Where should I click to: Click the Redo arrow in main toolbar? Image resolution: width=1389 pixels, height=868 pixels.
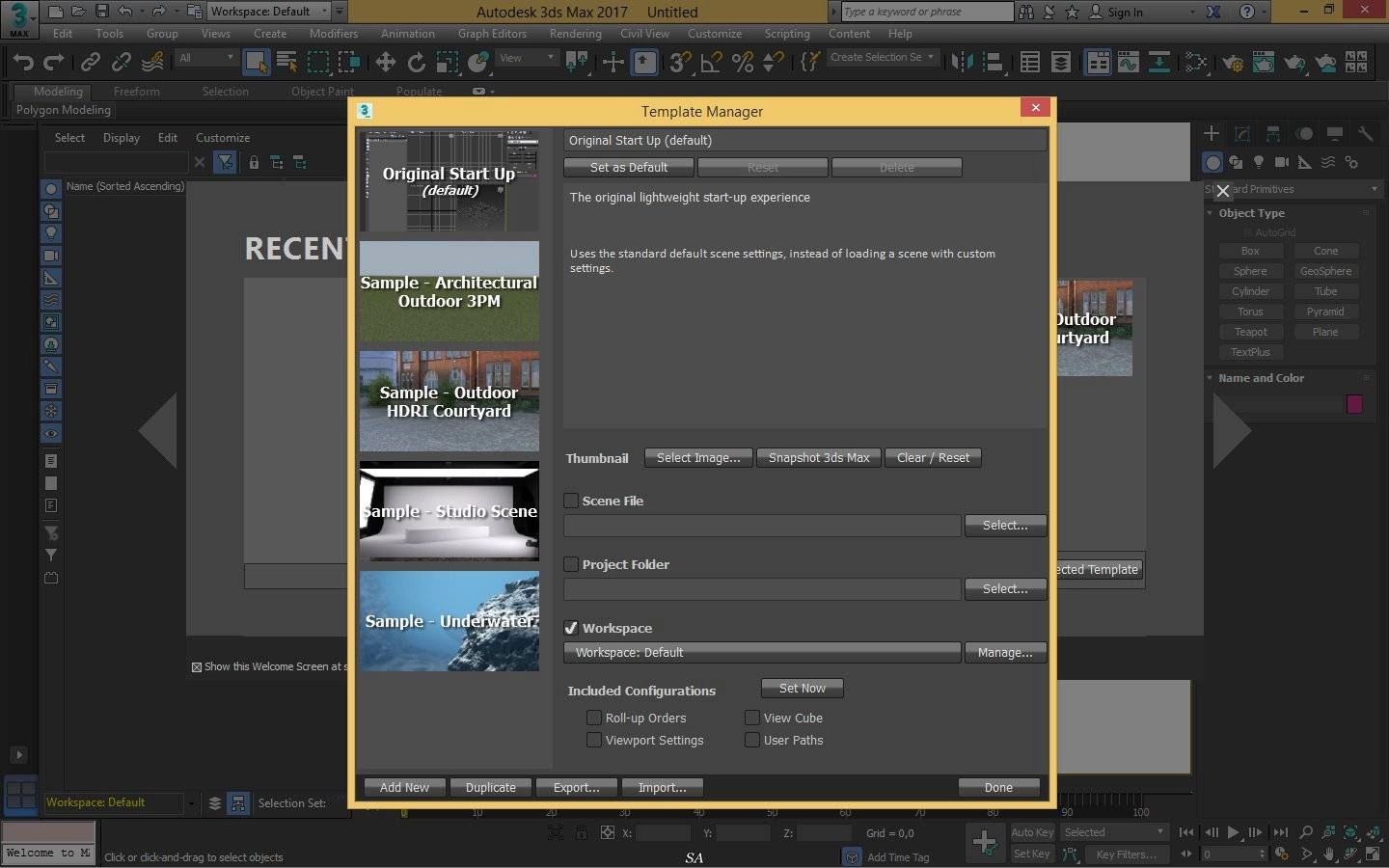pos(54,62)
